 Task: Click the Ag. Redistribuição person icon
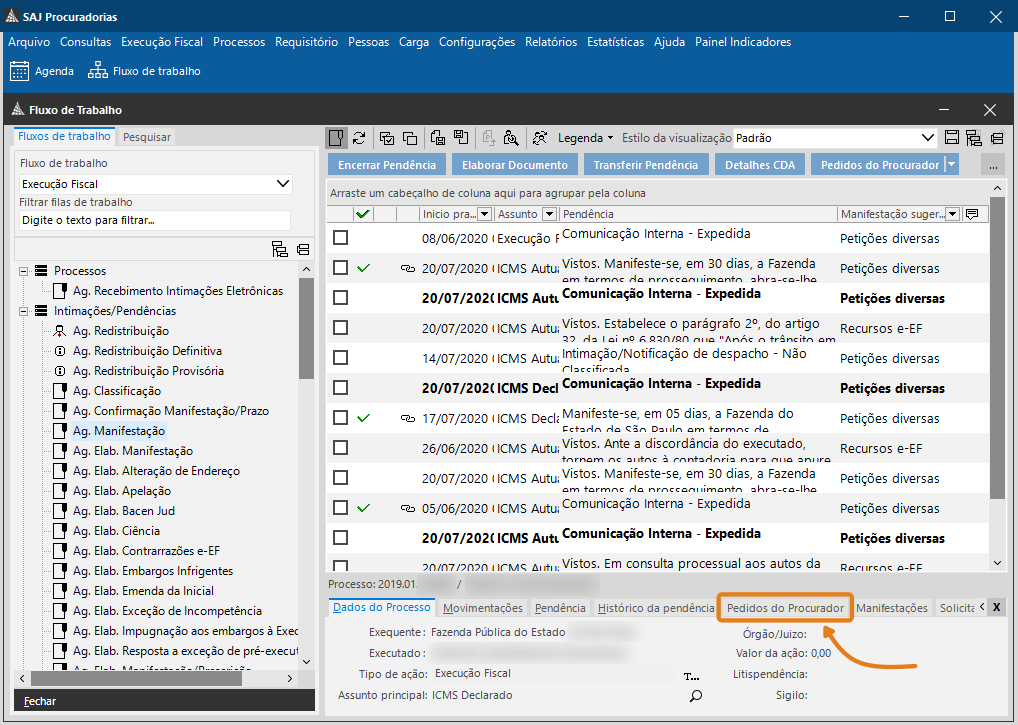click(x=60, y=331)
